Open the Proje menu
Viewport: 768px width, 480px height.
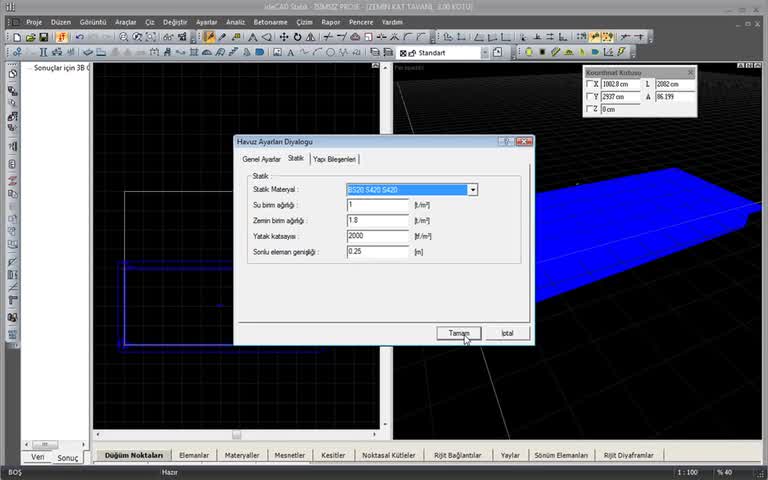tap(34, 22)
